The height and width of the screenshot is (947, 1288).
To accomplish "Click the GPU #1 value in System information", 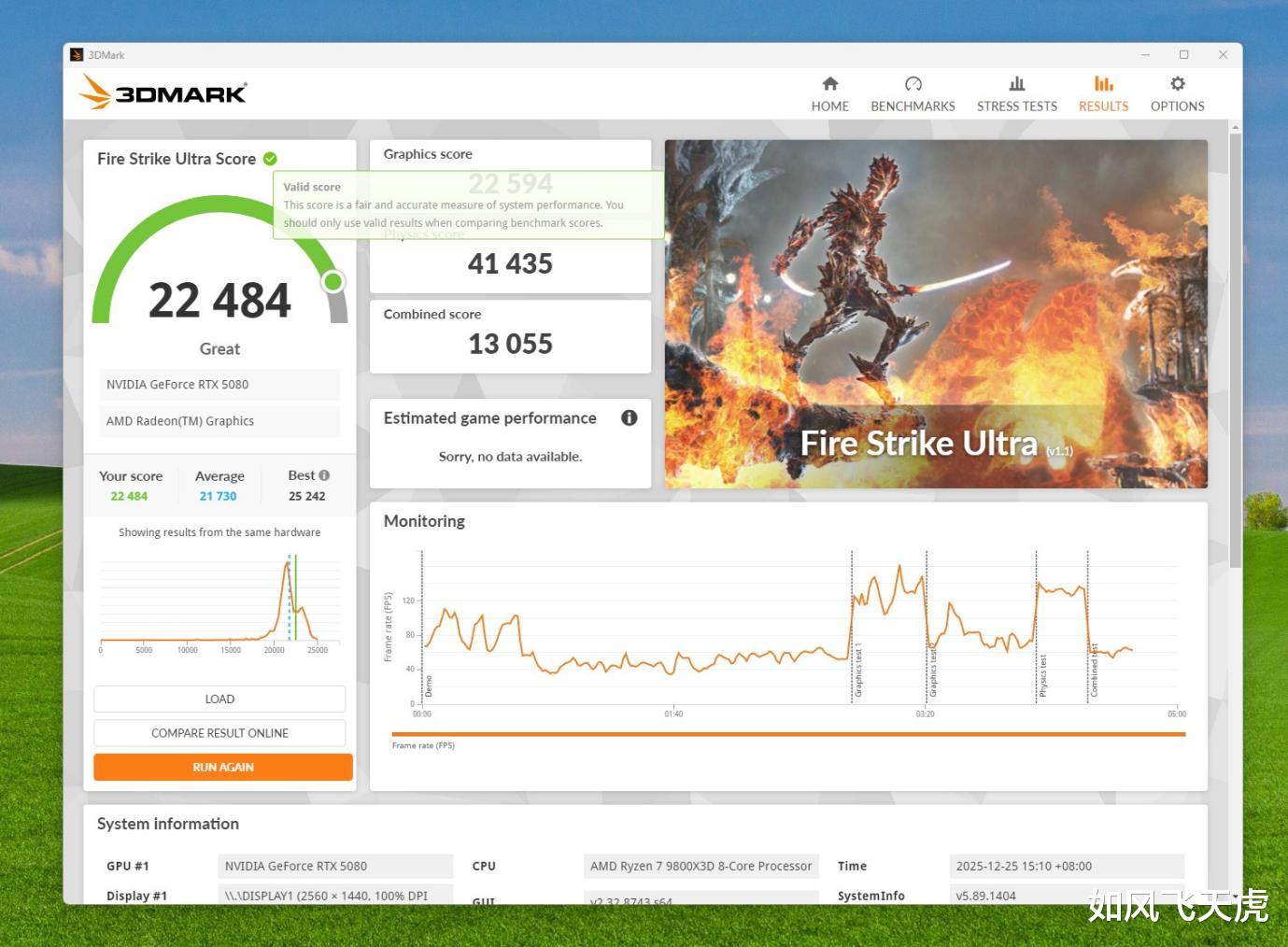I will point(335,866).
